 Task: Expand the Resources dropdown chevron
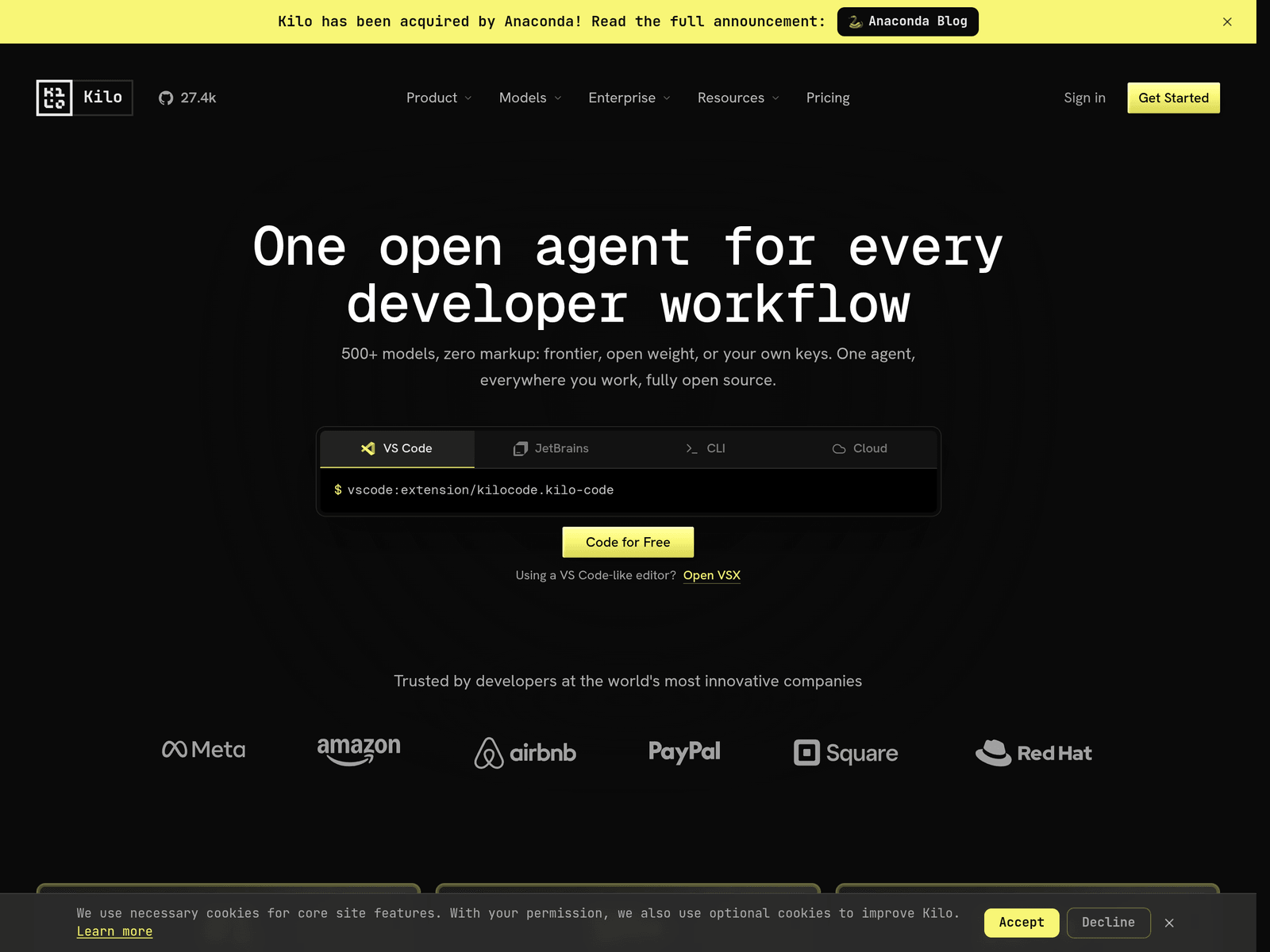775,98
